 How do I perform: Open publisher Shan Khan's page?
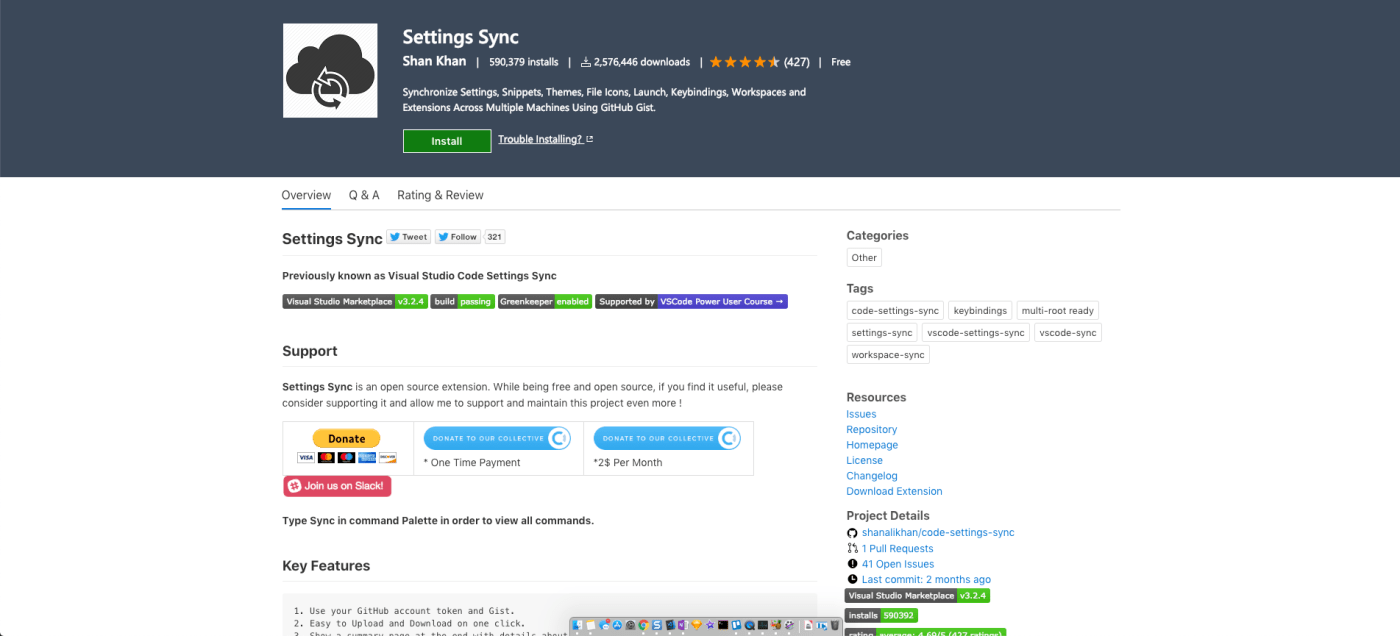434,61
